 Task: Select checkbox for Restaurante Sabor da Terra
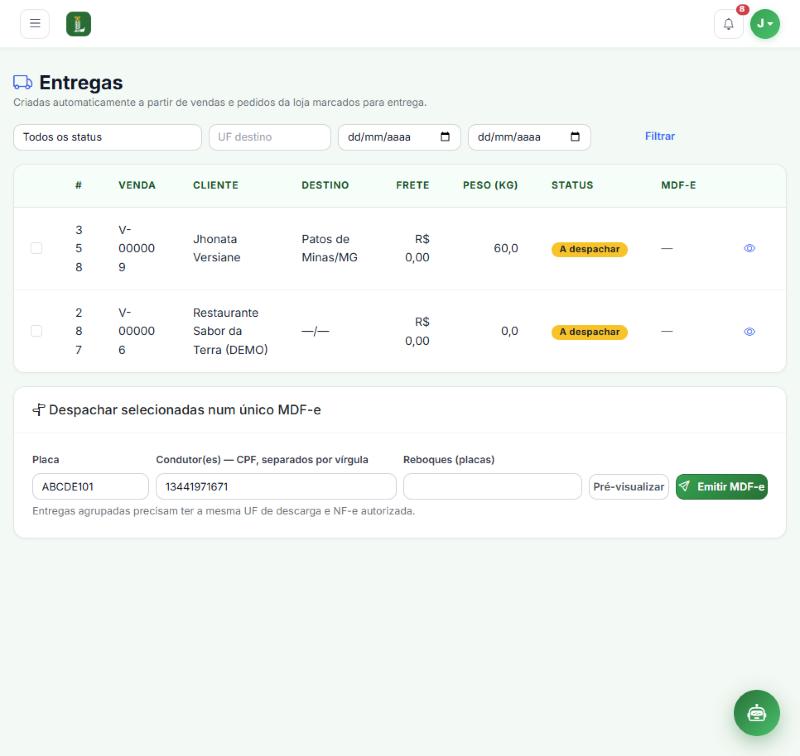coord(36,331)
